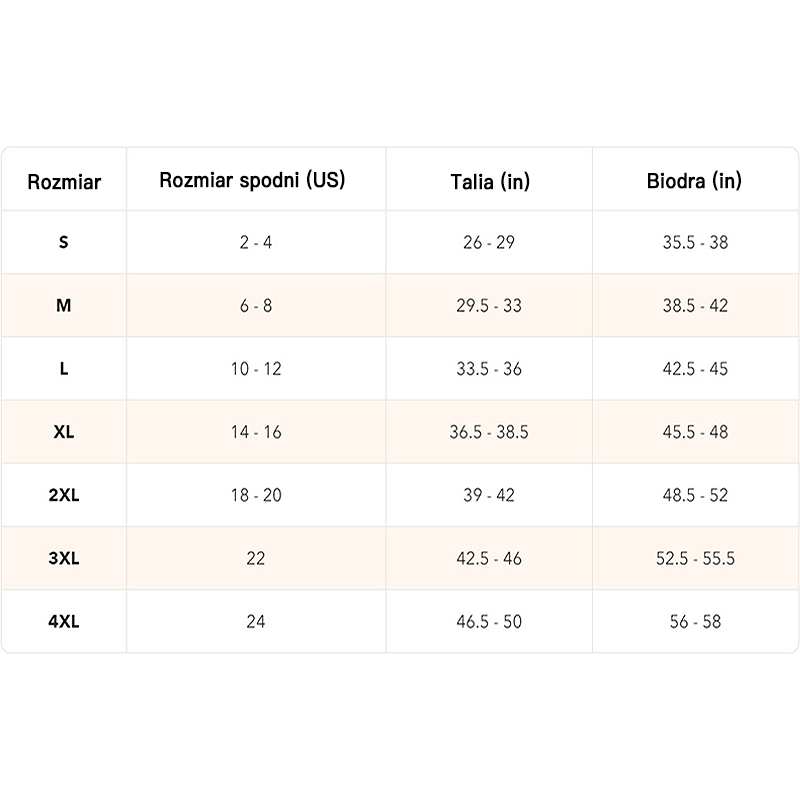Image resolution: width=800 pixels, height=800 pixels.
Task: Select hips value 52.5 - 55.5
Action: (695, 558)
